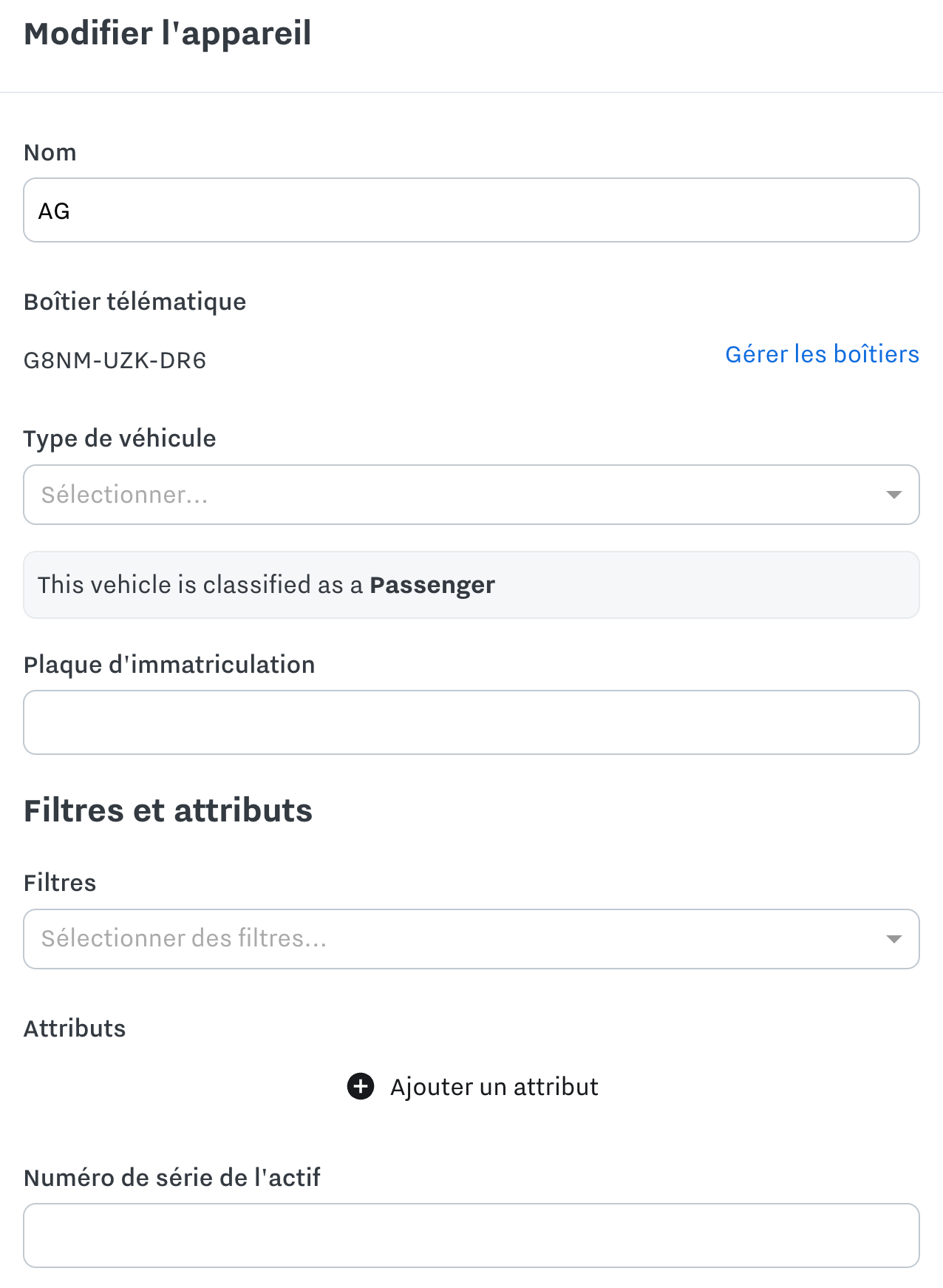Click the Plaque d'immatriculation input field
Screen dimensions: 943x1288
coord(471,722)
